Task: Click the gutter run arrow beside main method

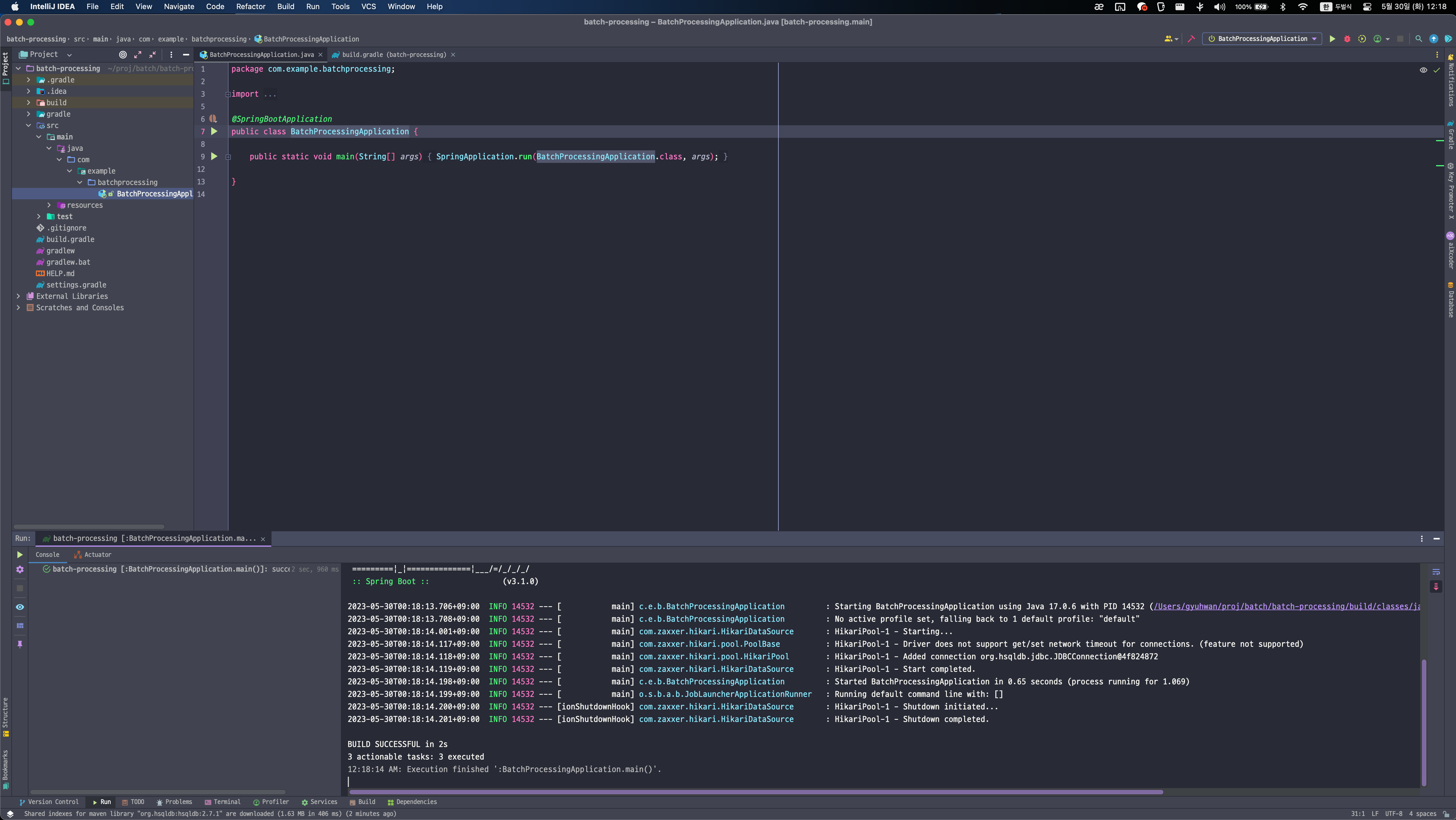Action: tap(214, 157)
